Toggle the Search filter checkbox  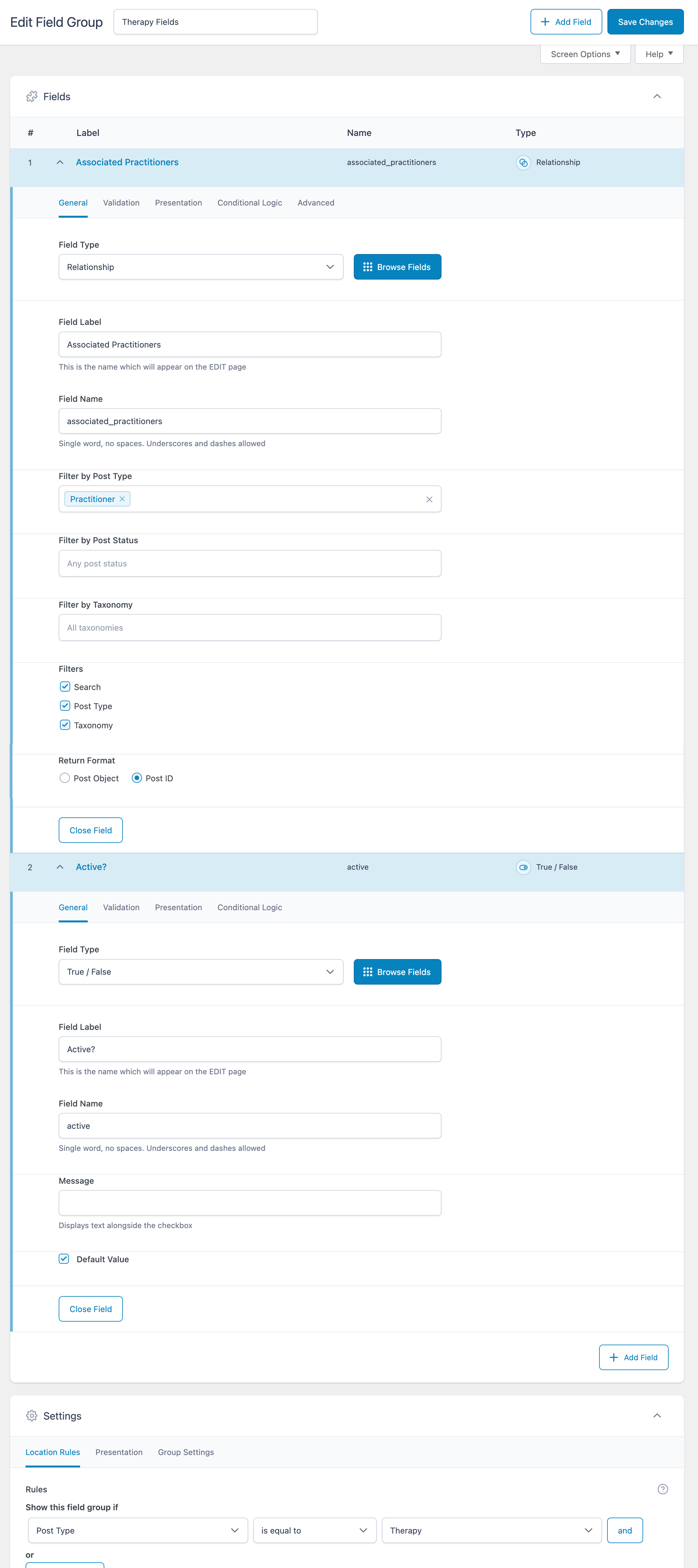click(64, 686)
